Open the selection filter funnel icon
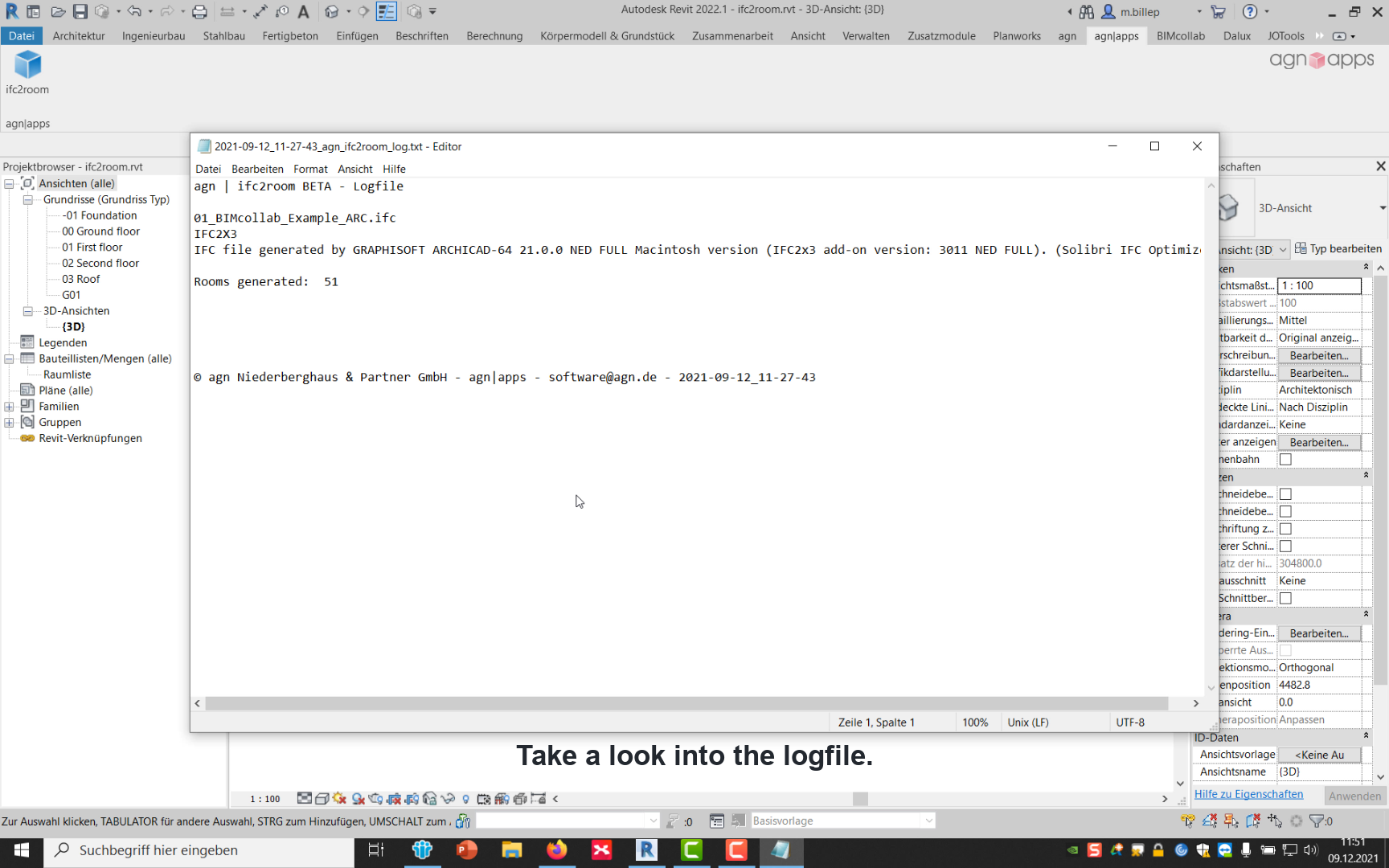This screenshot has height=868, width=1389. tap(1316, 821)
